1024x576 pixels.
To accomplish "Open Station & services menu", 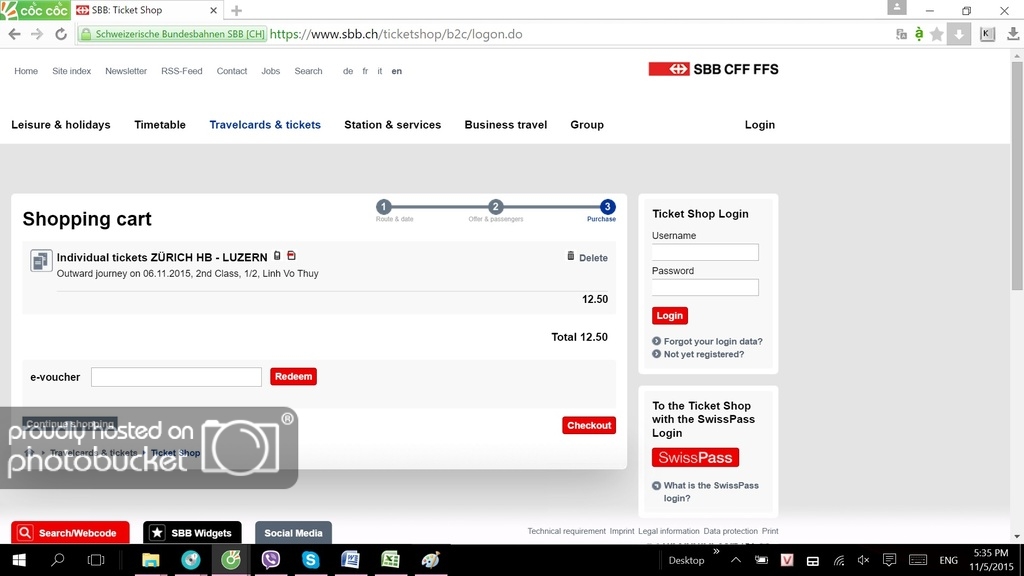I will tap(392, 125).
